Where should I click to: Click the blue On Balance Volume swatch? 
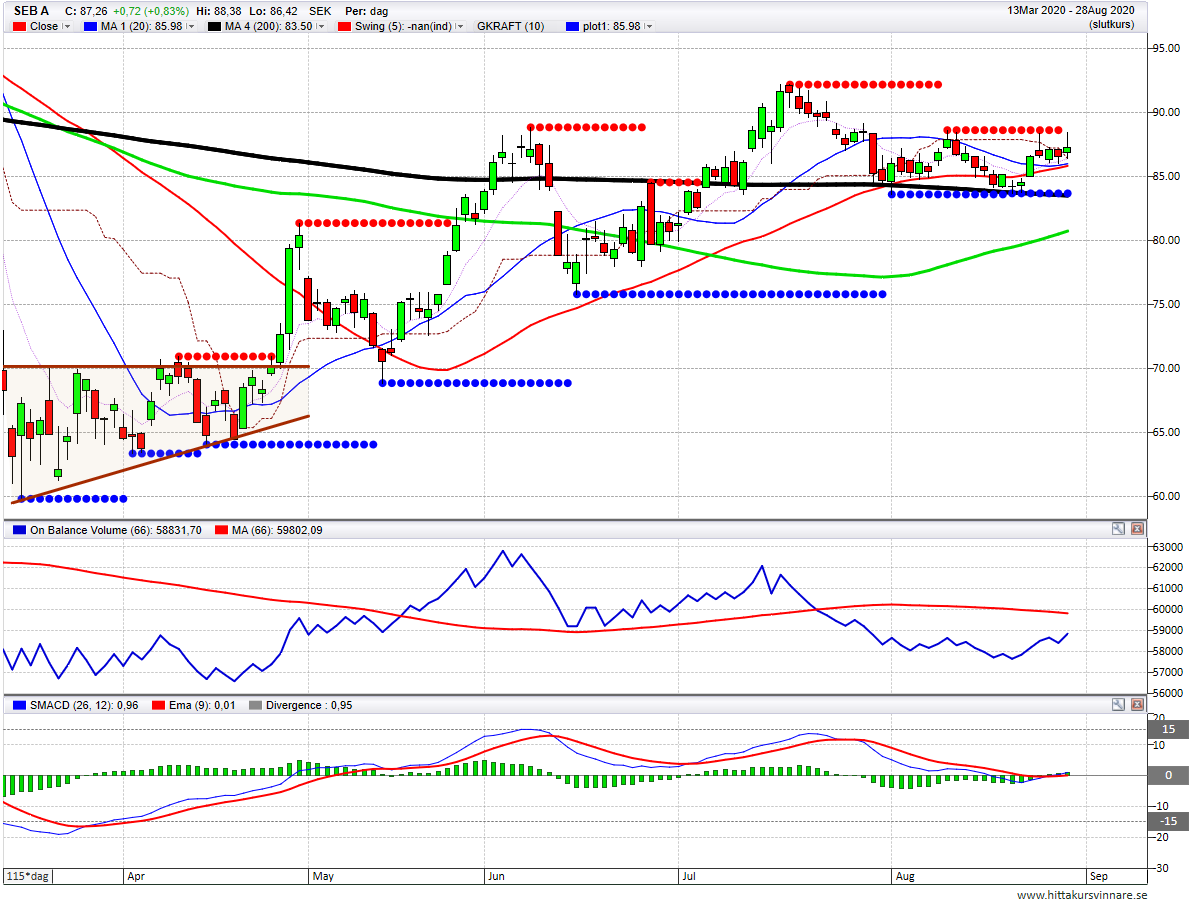pos(20,530)
